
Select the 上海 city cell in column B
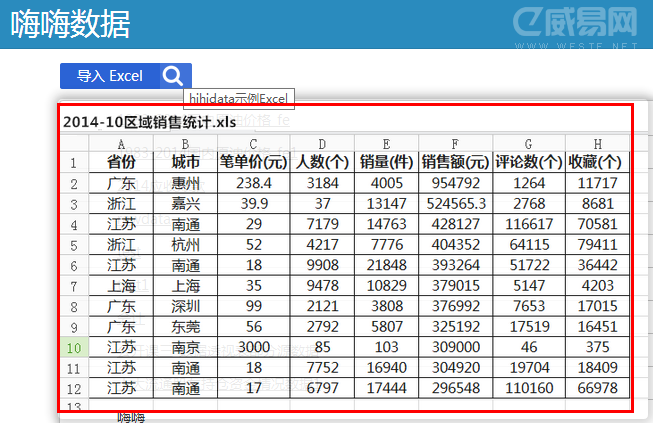pos(185,286)
